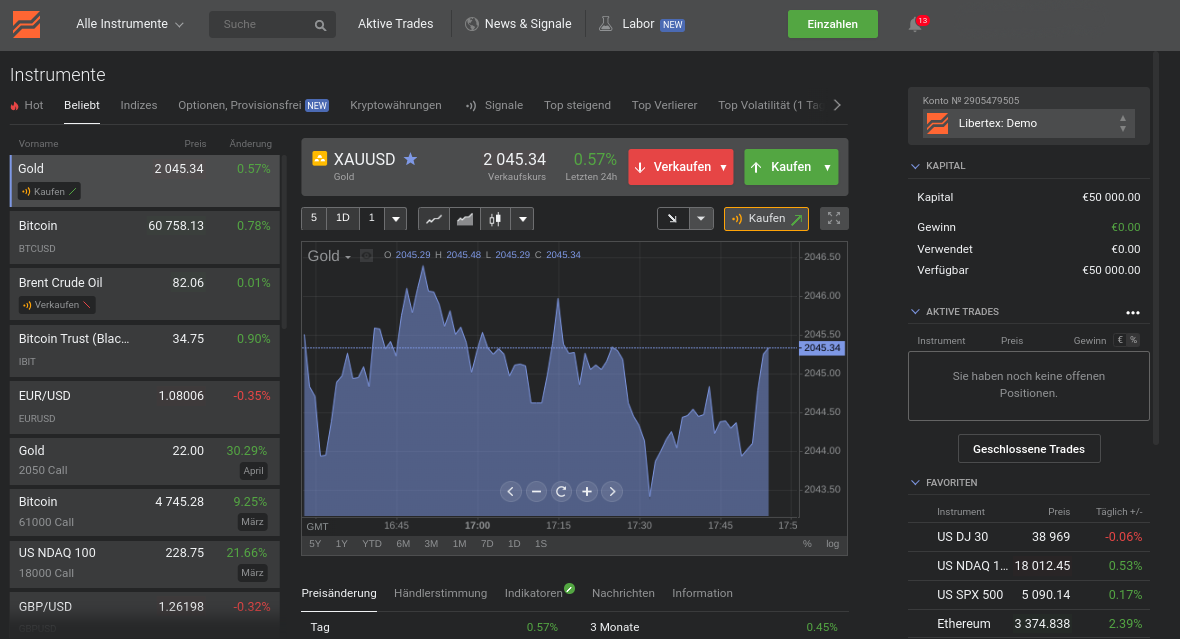The image size is (1180, 639).
Task: Select the 1D timeframe button
Action: click(x=342, y=218)
